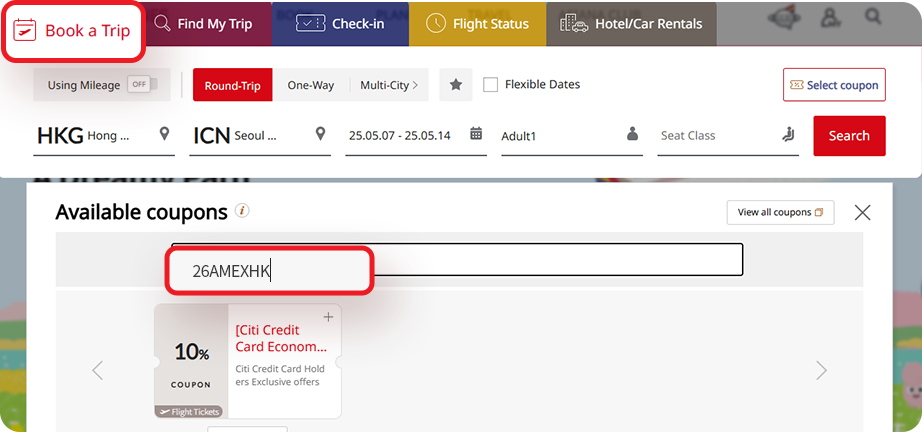Show next coupon with right arrow
The width and height of the screenshot is (922, 432).
(x=821, y=371)
